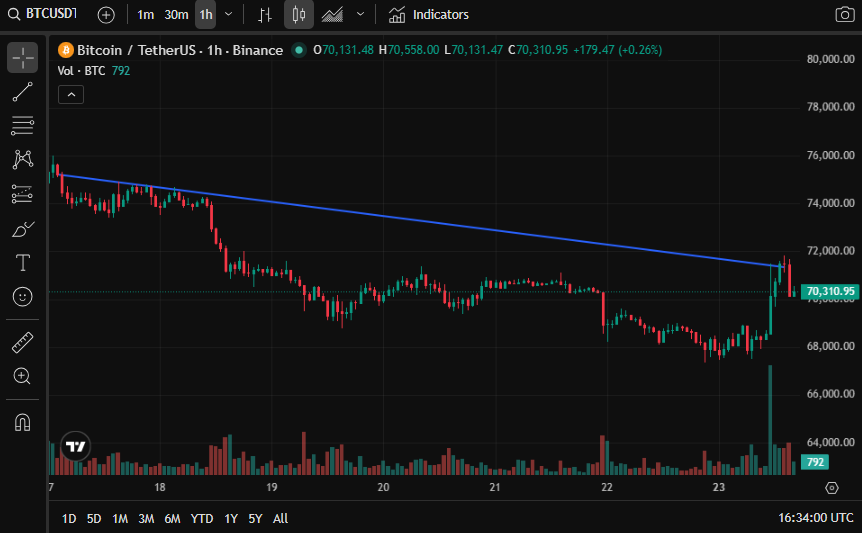Open timezone menu at 16:34:00 UTC
Viewport: 862px width, 533px height.
[x=815, y=518]
